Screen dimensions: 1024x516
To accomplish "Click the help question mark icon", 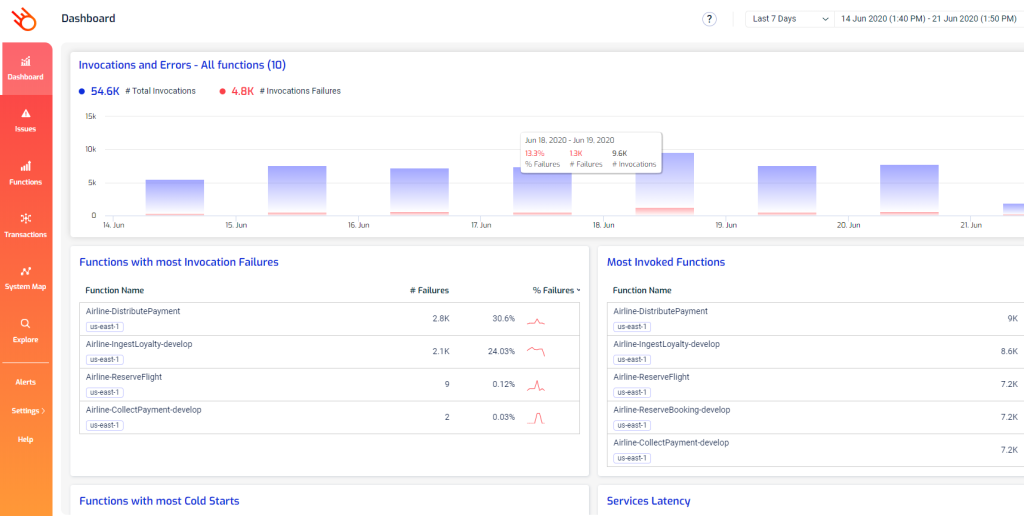I will [x=709, y=19].
